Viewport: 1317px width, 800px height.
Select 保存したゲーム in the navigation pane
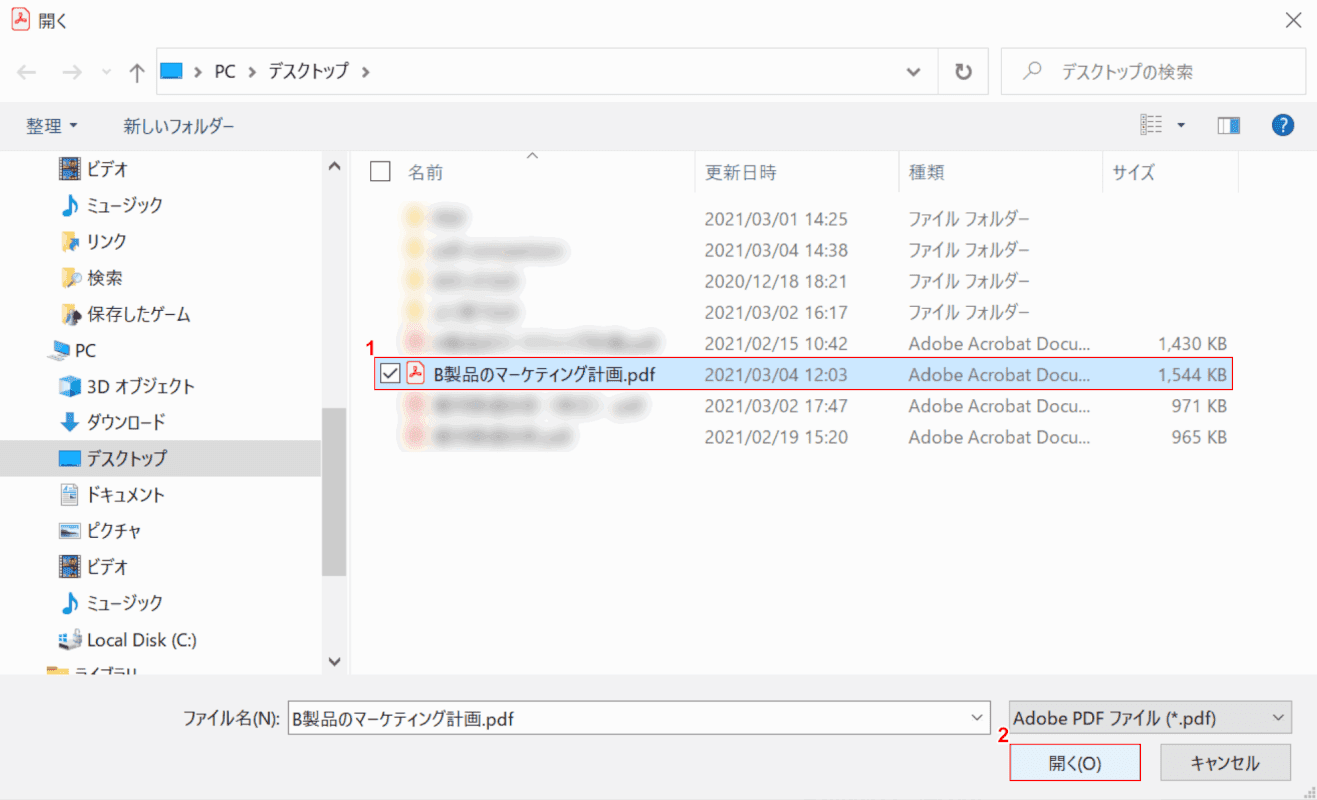[125, 314]
